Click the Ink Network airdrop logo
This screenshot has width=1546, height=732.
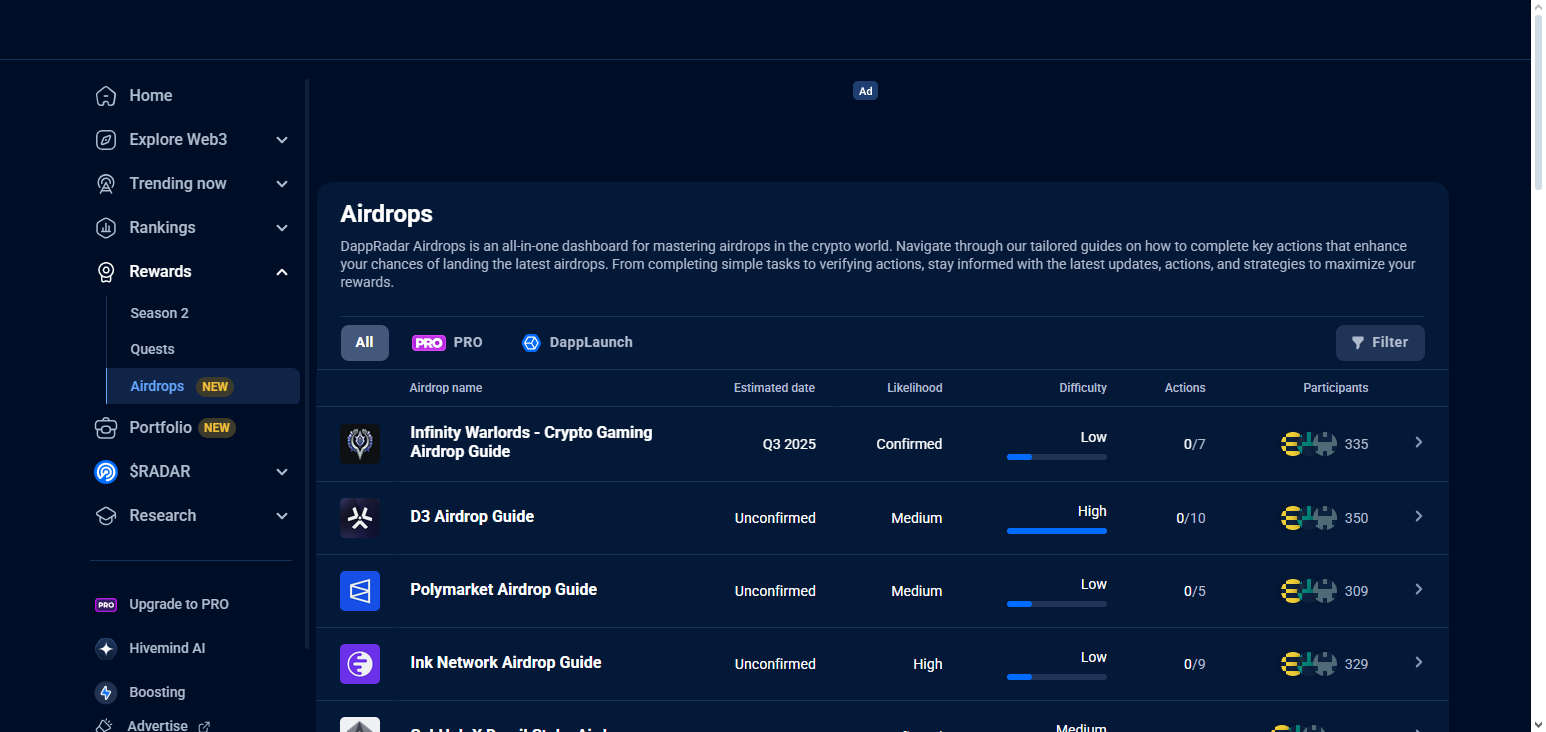coord(359,663)
